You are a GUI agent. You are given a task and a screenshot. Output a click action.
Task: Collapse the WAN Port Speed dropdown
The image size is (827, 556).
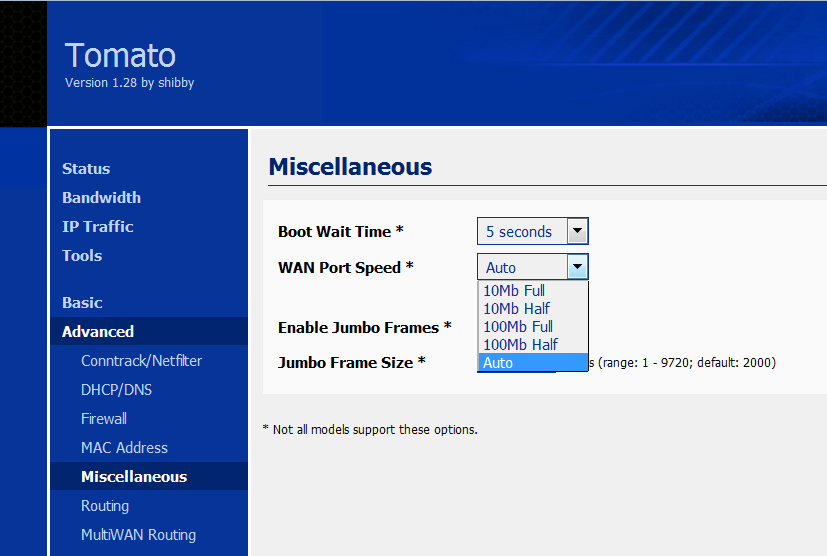tap(533, 267)
